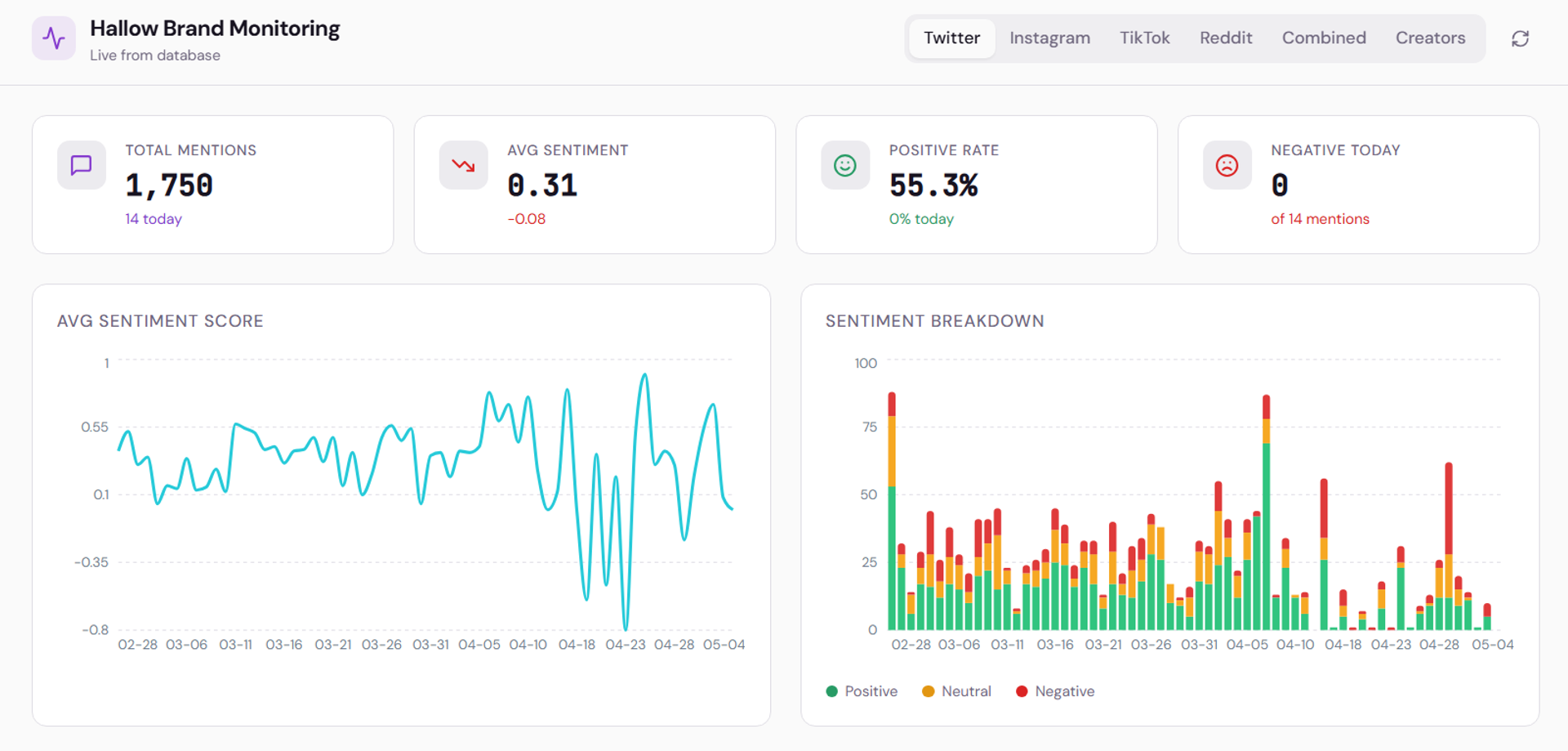
Task: Click the Hallow pulse logo icon
Action: pos(54,38)
